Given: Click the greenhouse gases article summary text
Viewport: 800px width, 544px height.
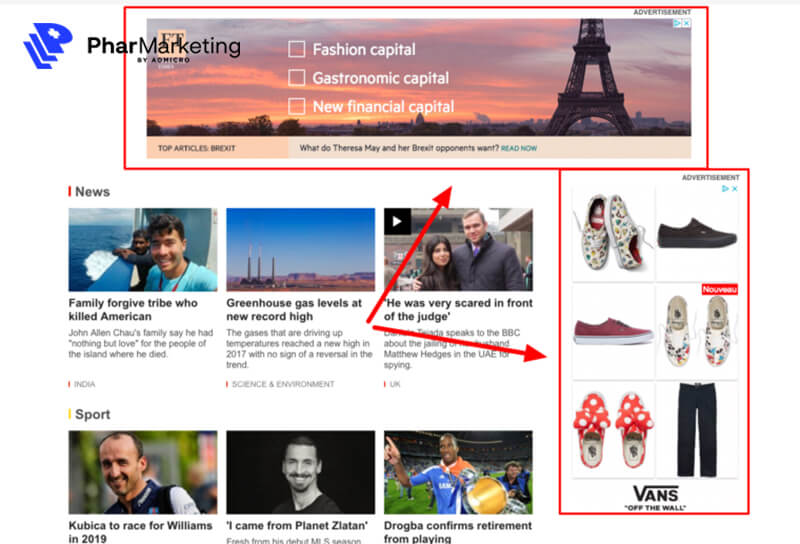Looking at the screenshot, I should [299, 349].
